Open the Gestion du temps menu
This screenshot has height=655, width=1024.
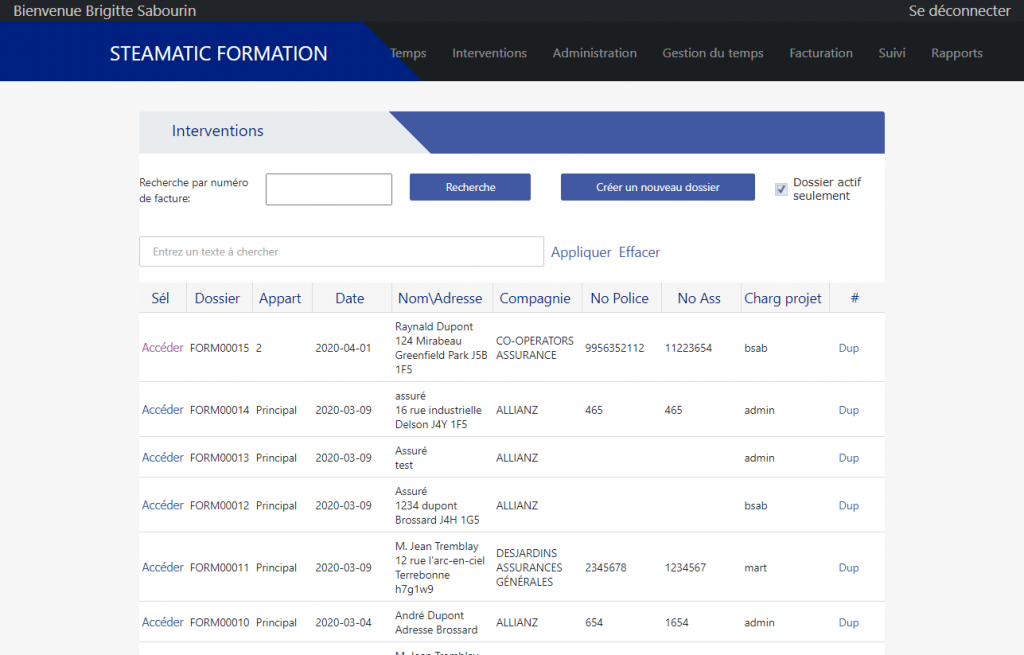click(x=712, y=54)
